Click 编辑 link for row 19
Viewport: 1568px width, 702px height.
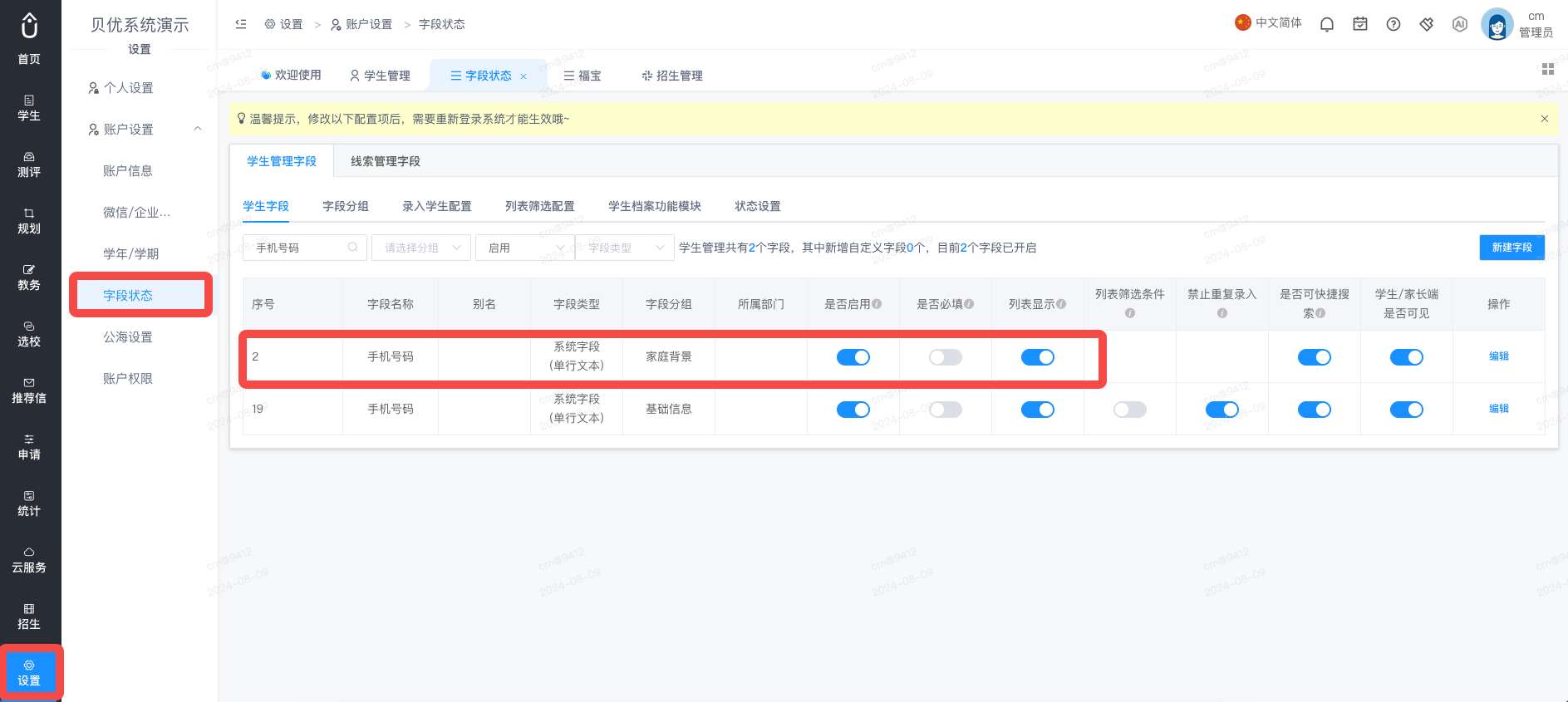click(1499, 409)
